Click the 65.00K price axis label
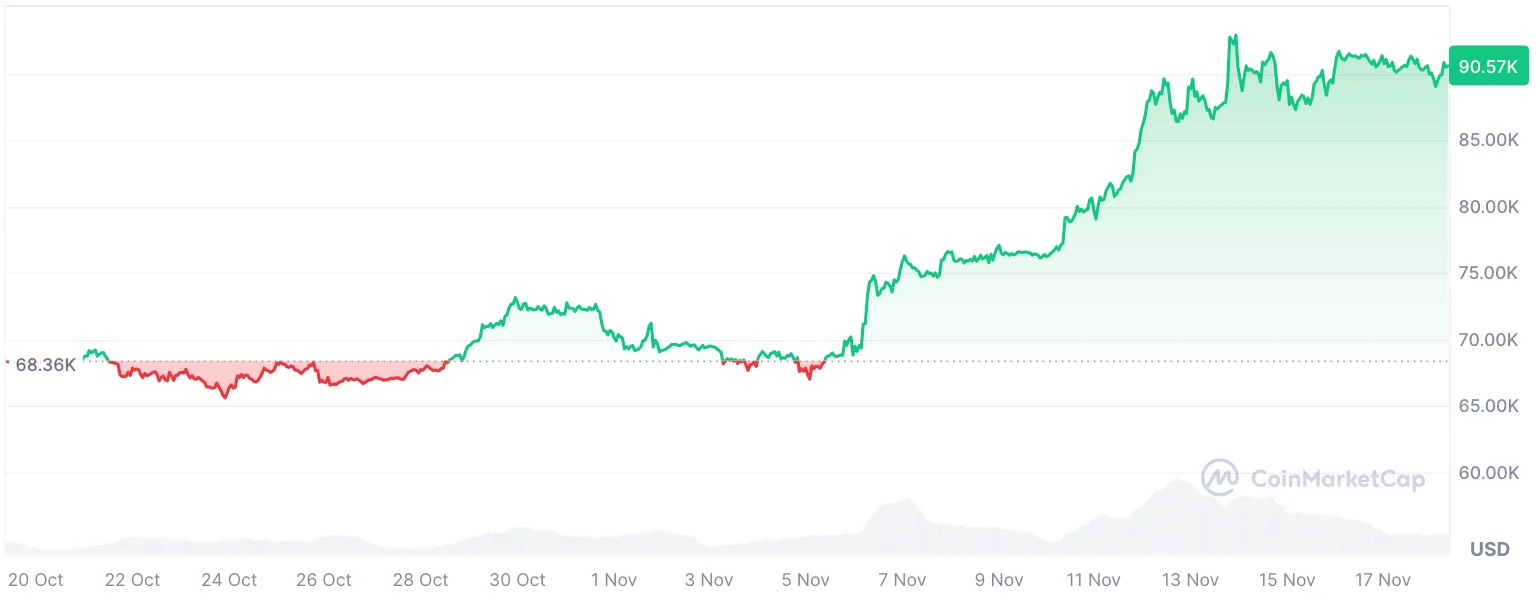This screenshot has width=1540, height=610. [1488, 406]
